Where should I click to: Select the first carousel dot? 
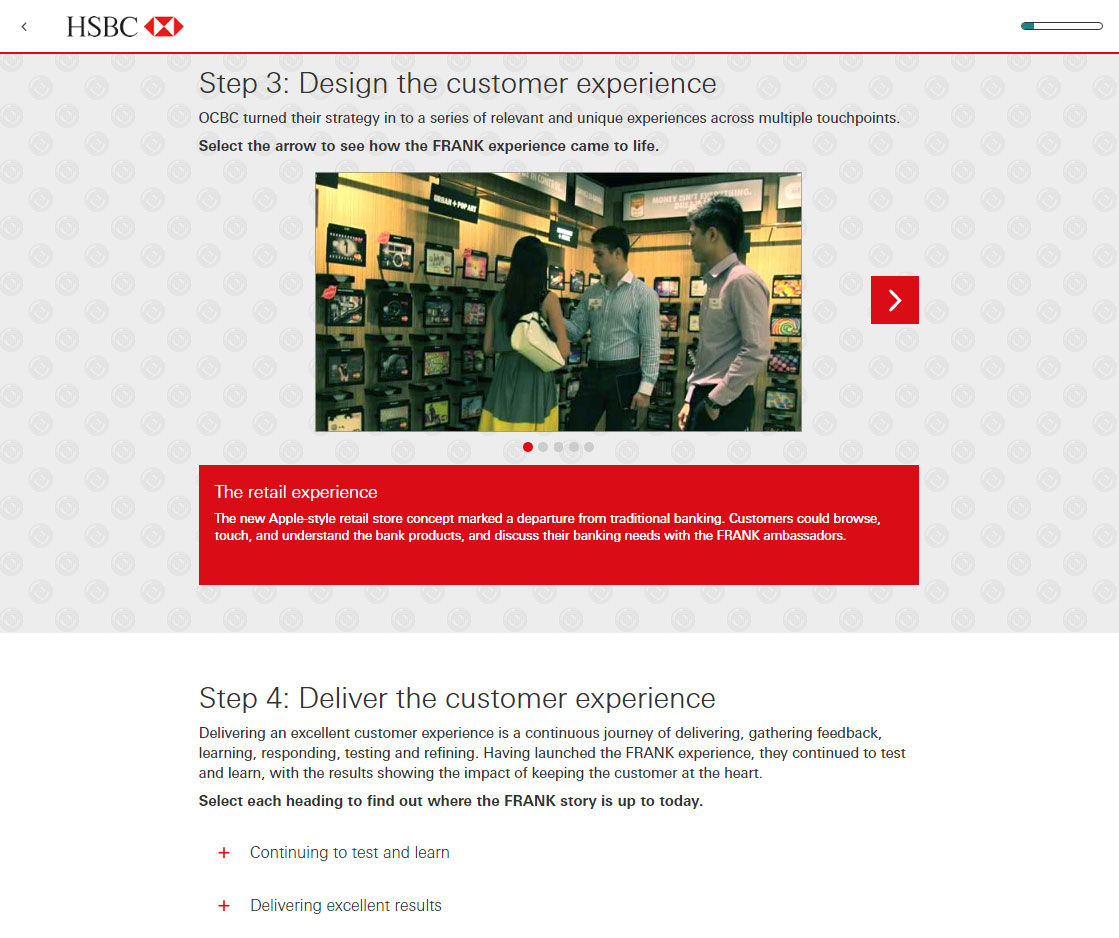527,447
